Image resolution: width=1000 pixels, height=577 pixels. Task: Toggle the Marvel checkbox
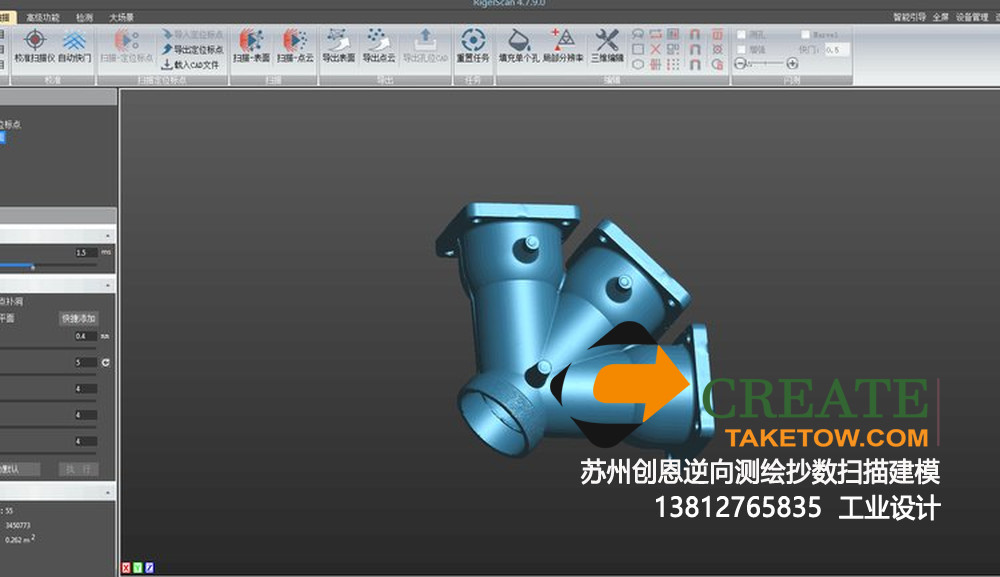pos(806,34)
